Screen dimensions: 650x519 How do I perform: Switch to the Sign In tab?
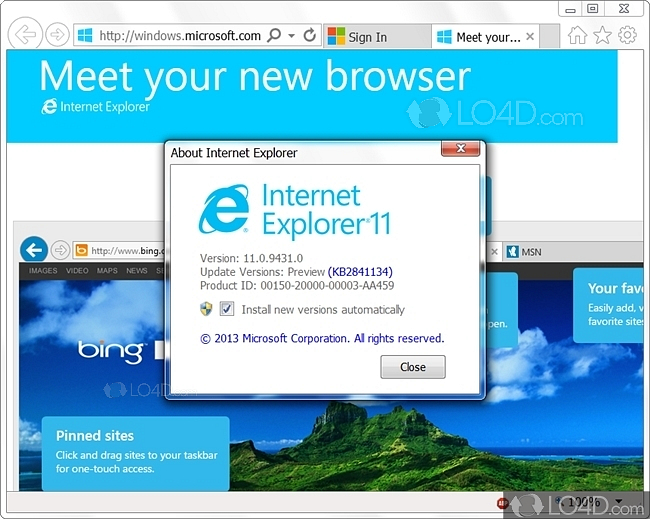[x=376, y=36]
